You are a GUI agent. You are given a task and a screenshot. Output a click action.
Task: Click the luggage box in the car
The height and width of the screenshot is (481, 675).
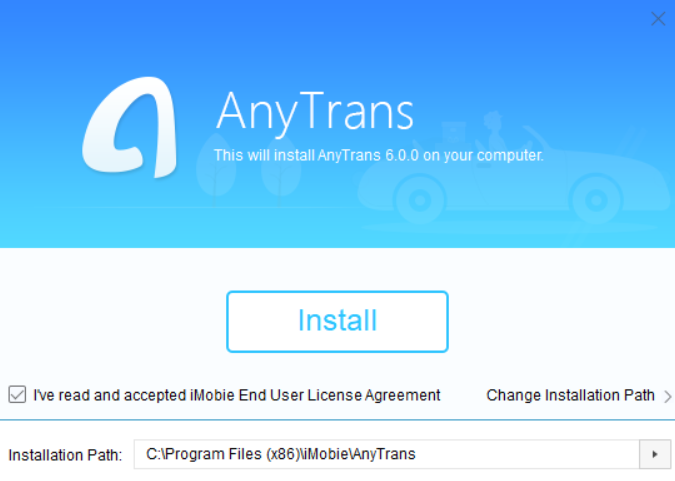coord(452,133)
